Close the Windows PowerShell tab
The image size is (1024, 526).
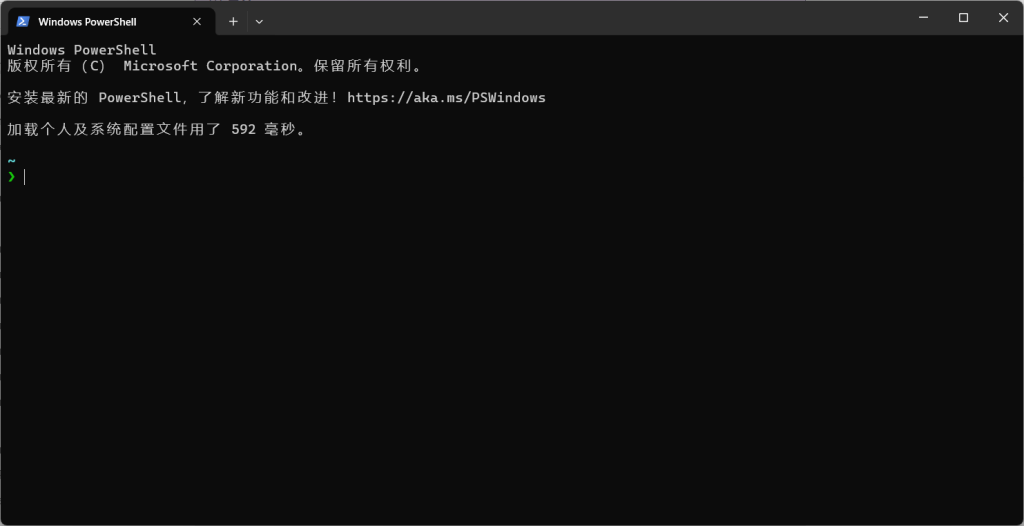[x=197, y=22]
